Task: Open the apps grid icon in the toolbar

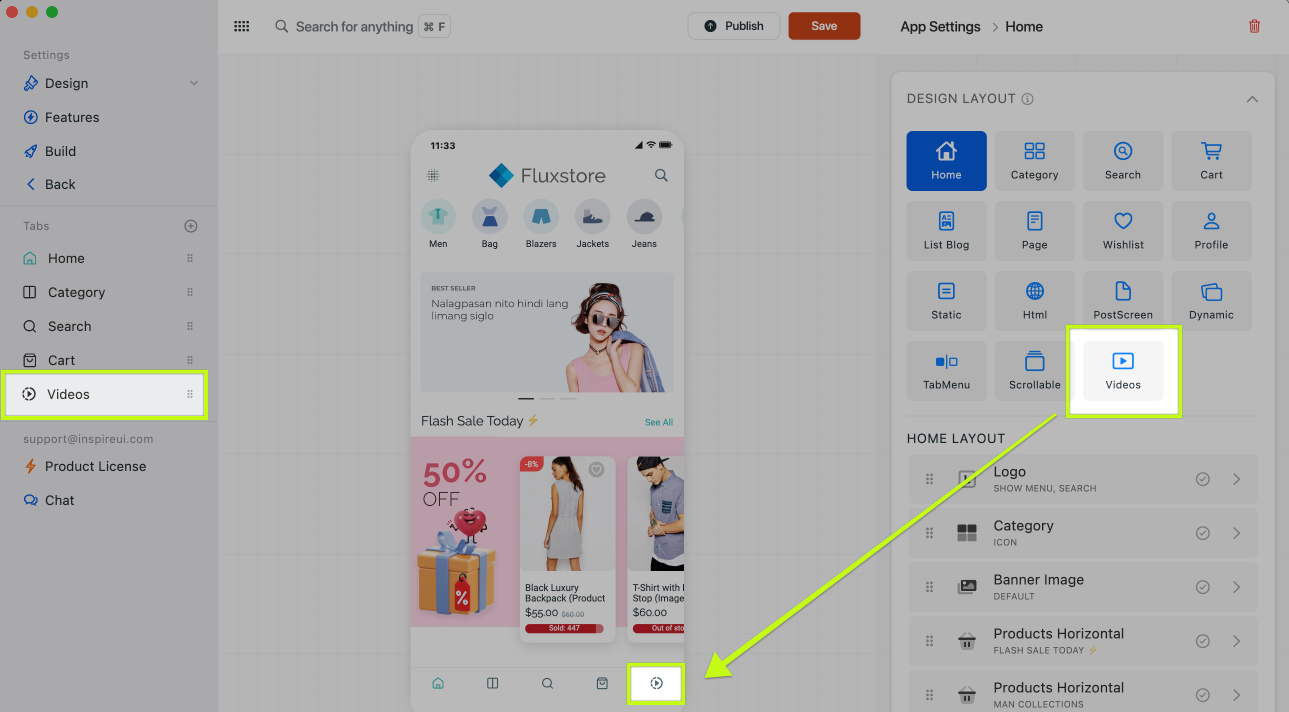Action: point(241,27)
